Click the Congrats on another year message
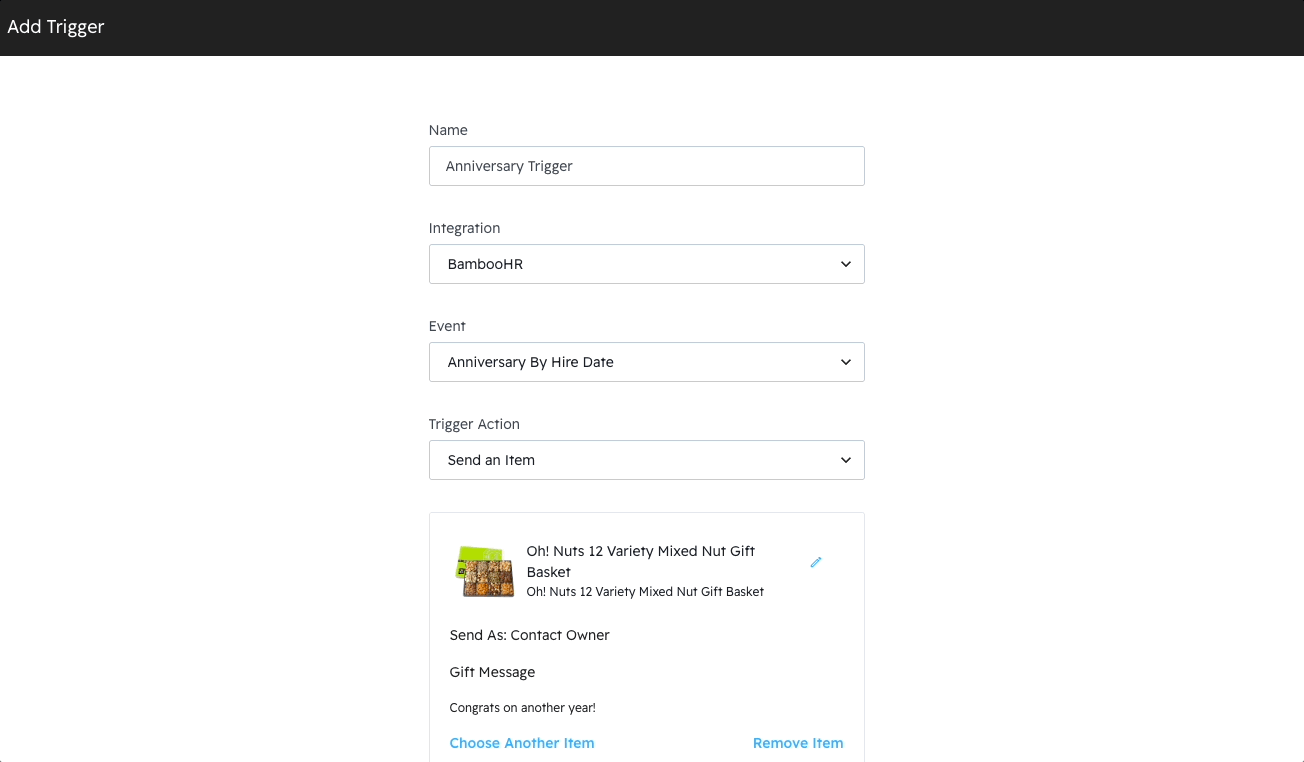The image size is (1304, 762). coord(522,708)
